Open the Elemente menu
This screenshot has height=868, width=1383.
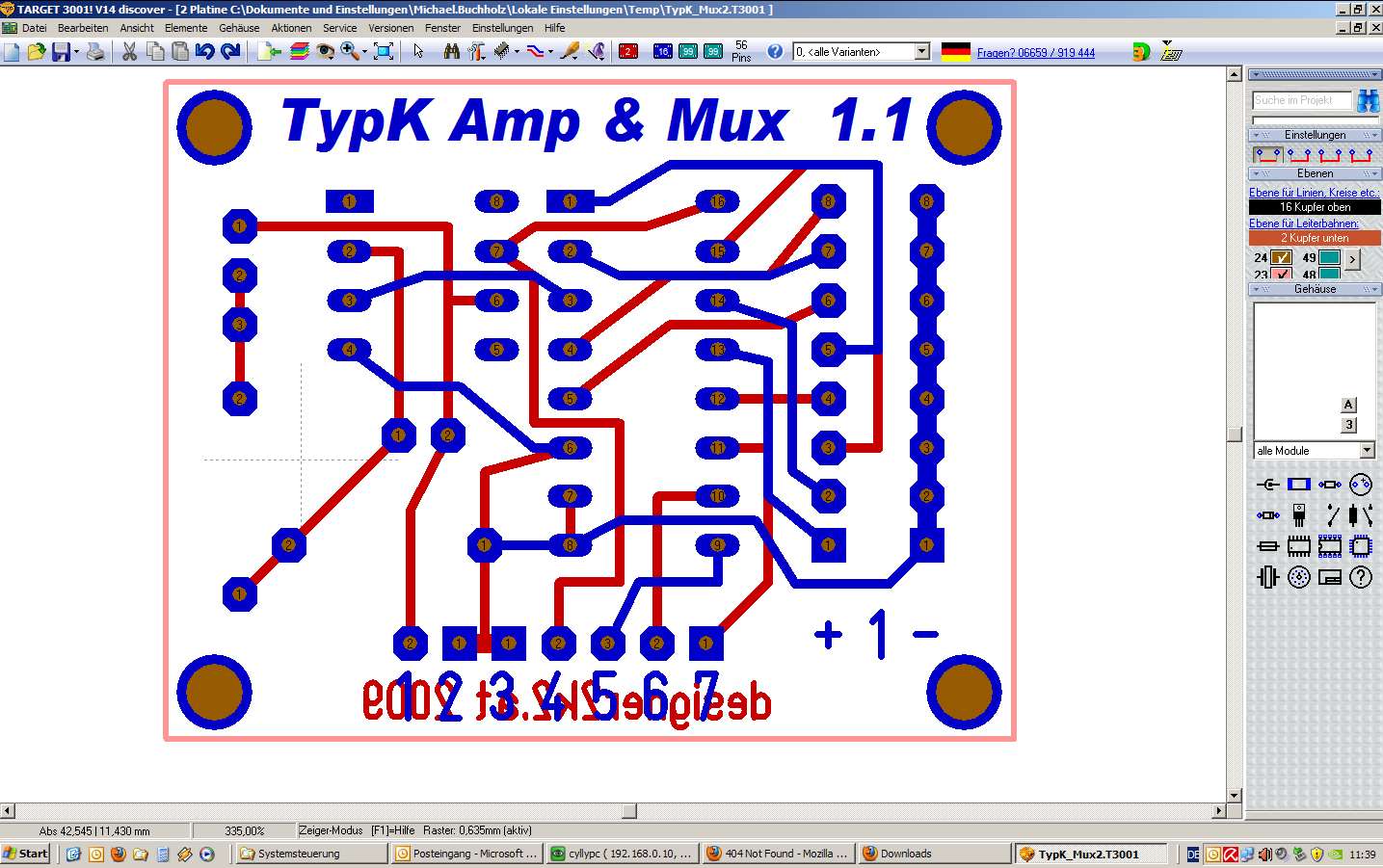click(186, 28)
